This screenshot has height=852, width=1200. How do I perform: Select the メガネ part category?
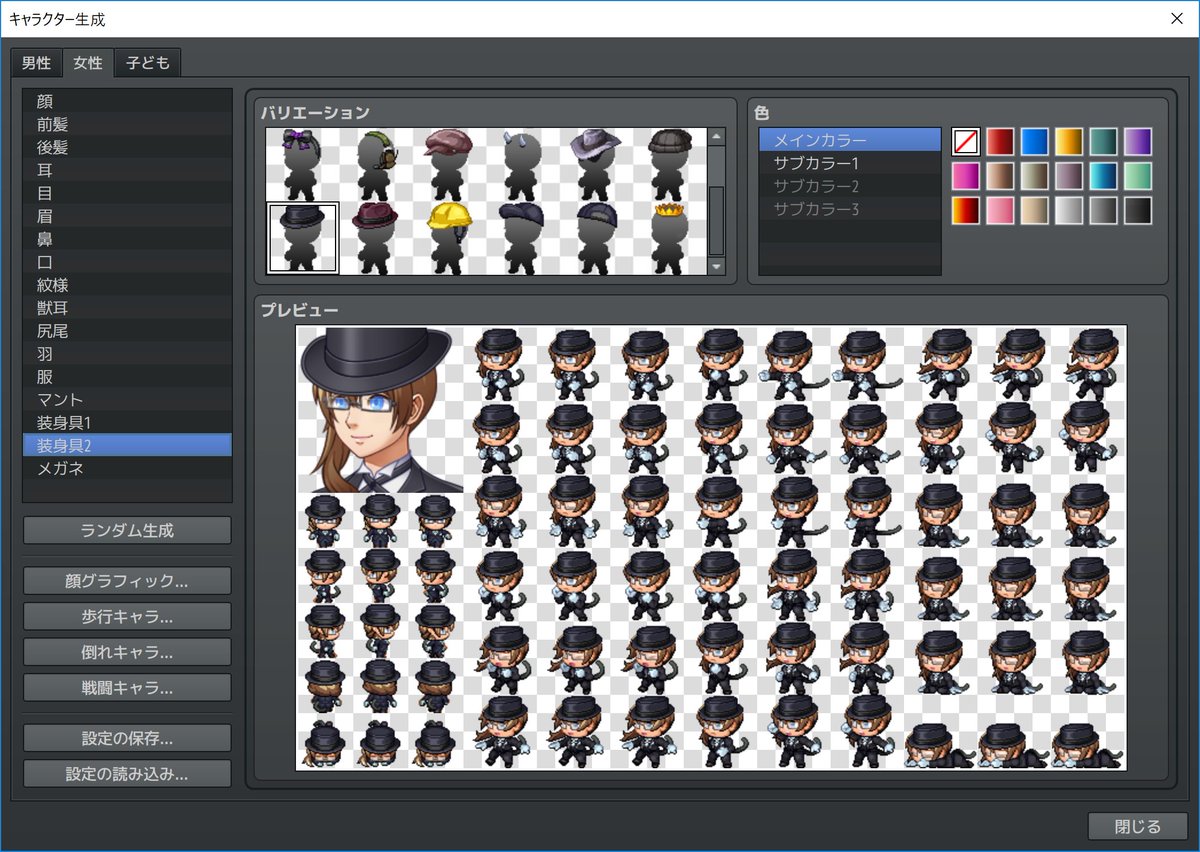coord(127,469)
